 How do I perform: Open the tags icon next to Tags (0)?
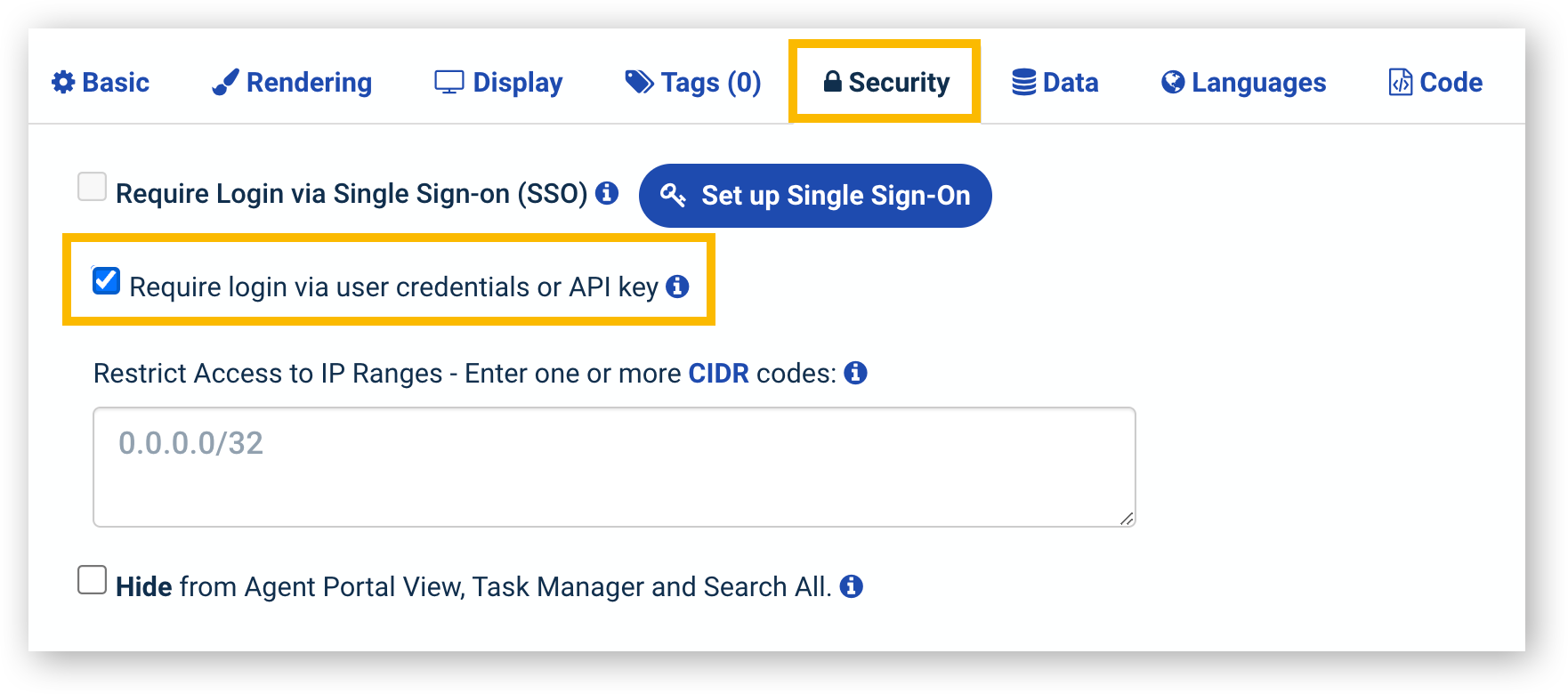[640, 83]
